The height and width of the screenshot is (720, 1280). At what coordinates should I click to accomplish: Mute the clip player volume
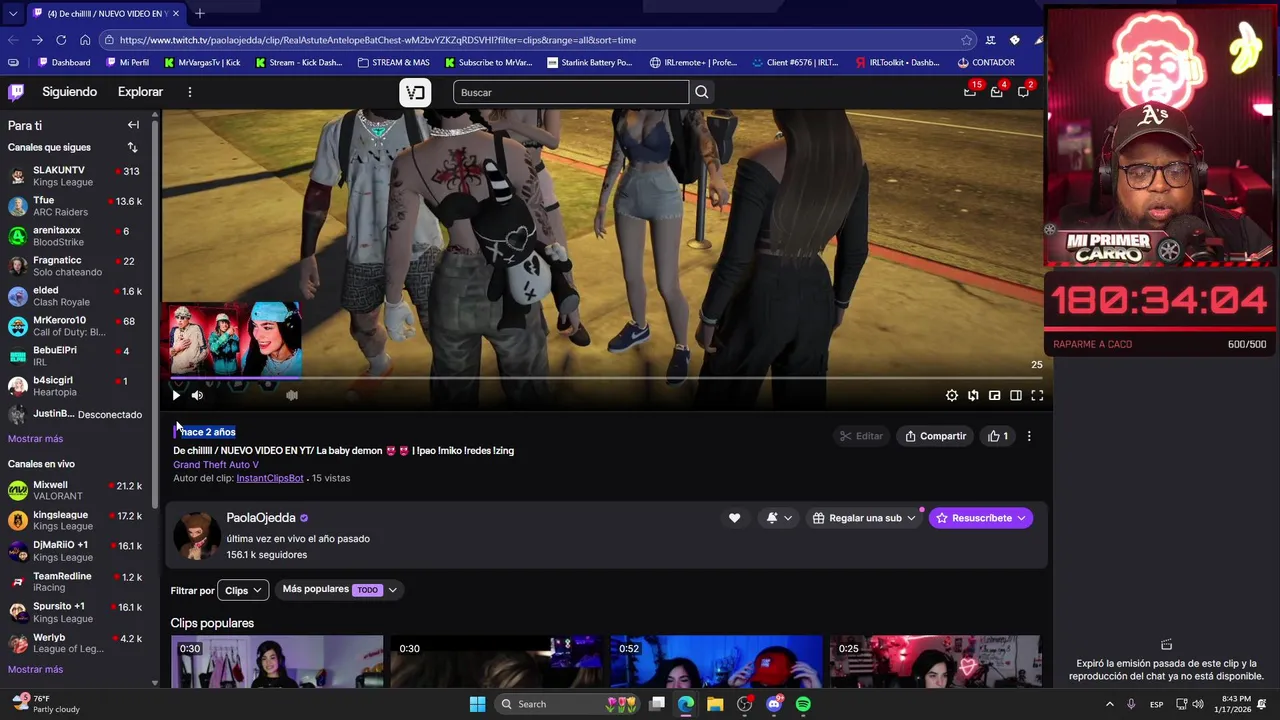click(197, 395)
